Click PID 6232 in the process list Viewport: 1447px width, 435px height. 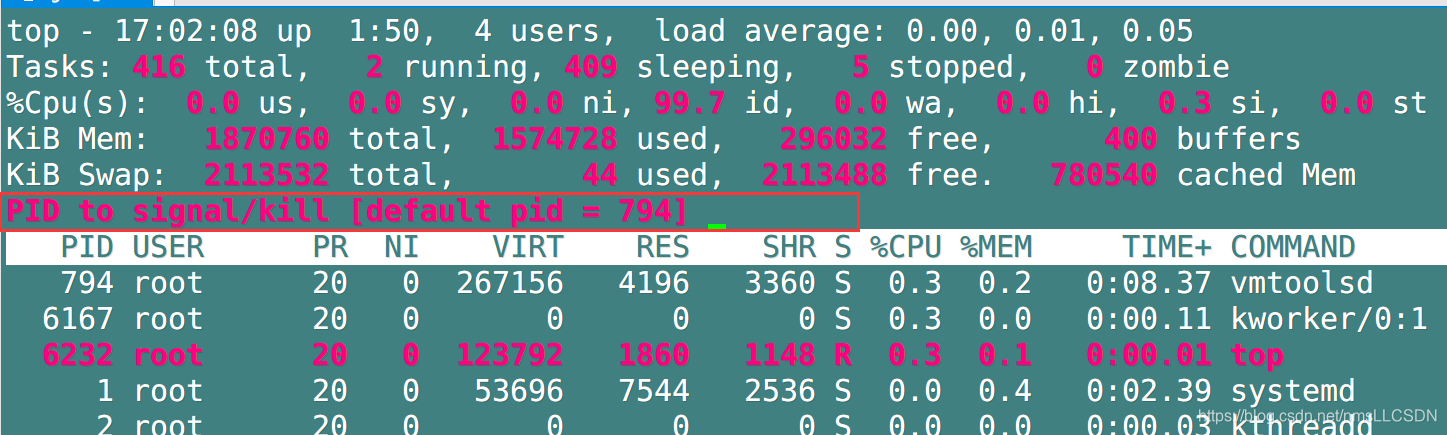pyautogui.click(x=78, y=355)
